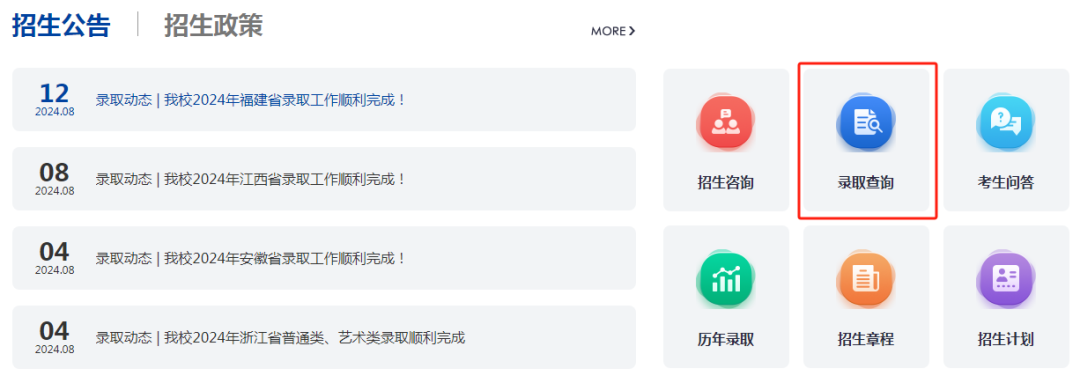1080x376 pixels.
Task: Click the date 04 on the 安徽省 row
Action: pos(54,252)
